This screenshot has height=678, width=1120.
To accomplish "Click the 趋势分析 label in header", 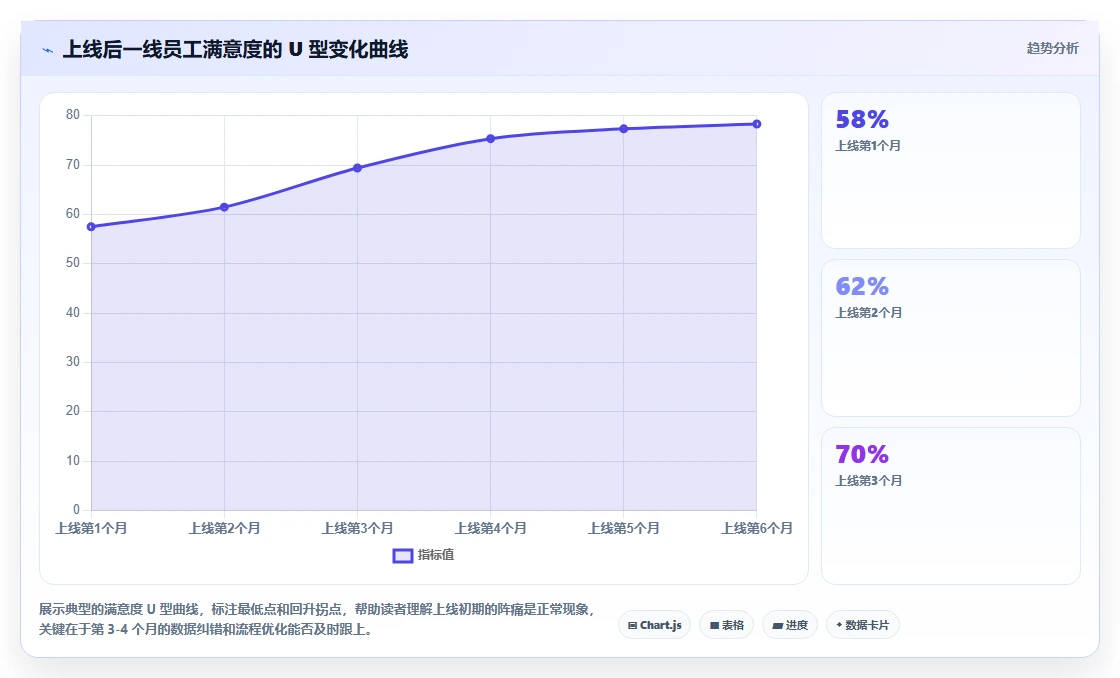I will 1052,48.
